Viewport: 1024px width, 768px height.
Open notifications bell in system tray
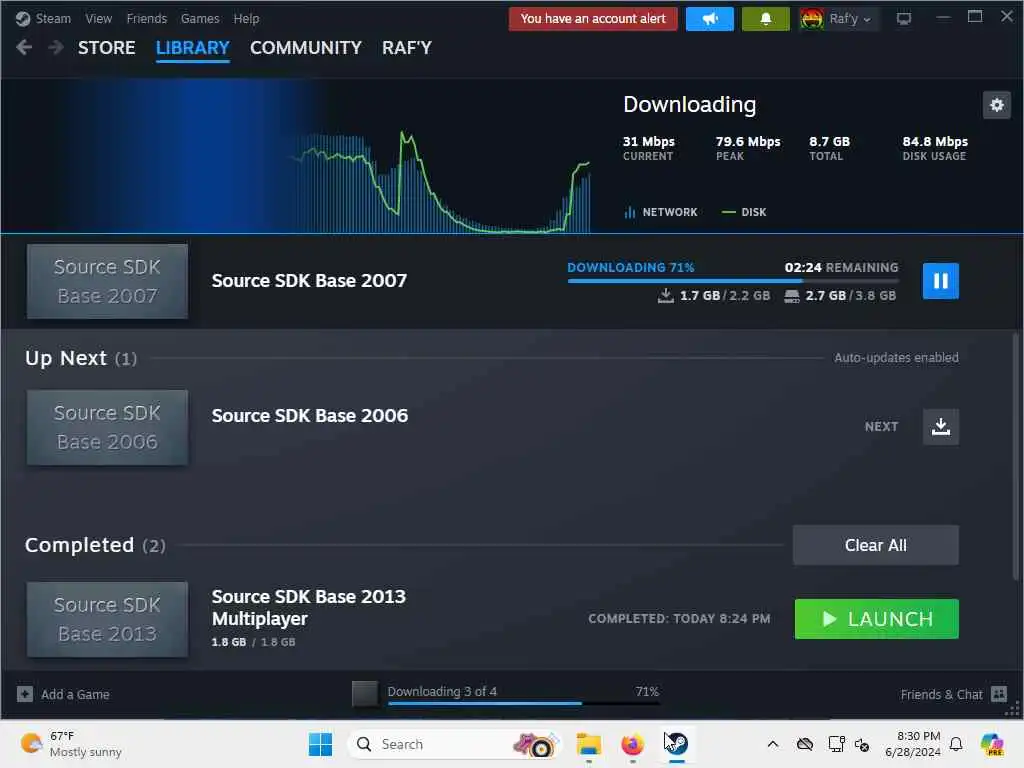click(x=956, y=744)
